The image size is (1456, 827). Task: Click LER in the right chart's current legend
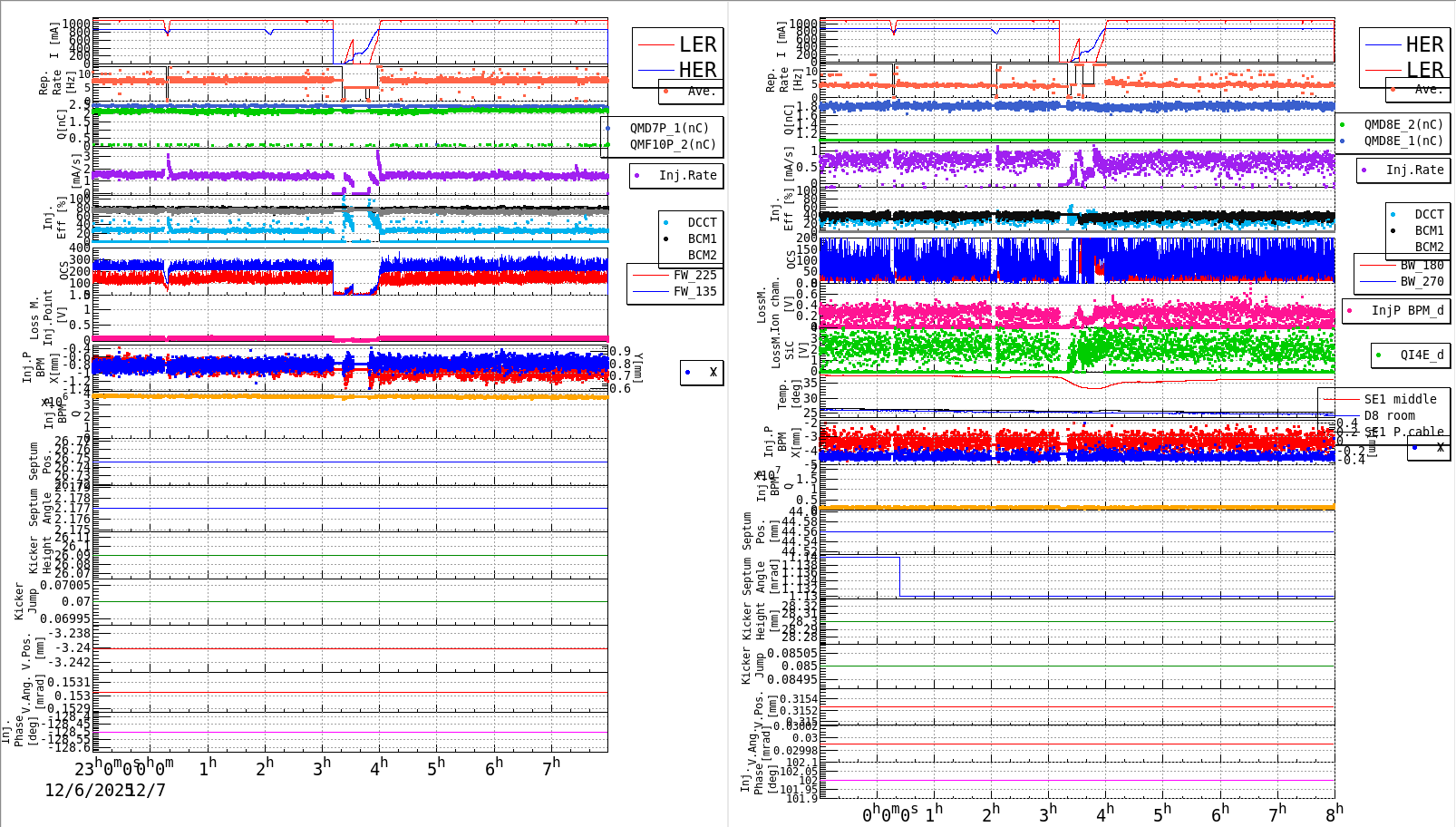pyautogui.click(x=1424, y=70)
